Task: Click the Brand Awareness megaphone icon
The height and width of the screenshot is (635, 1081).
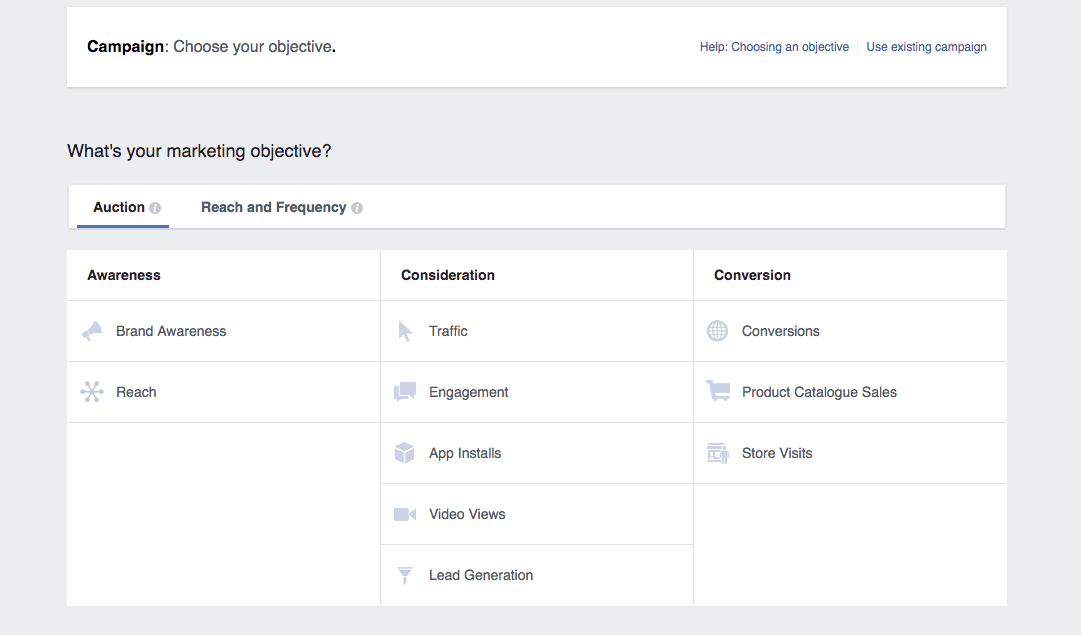Action: click(92, 331)
